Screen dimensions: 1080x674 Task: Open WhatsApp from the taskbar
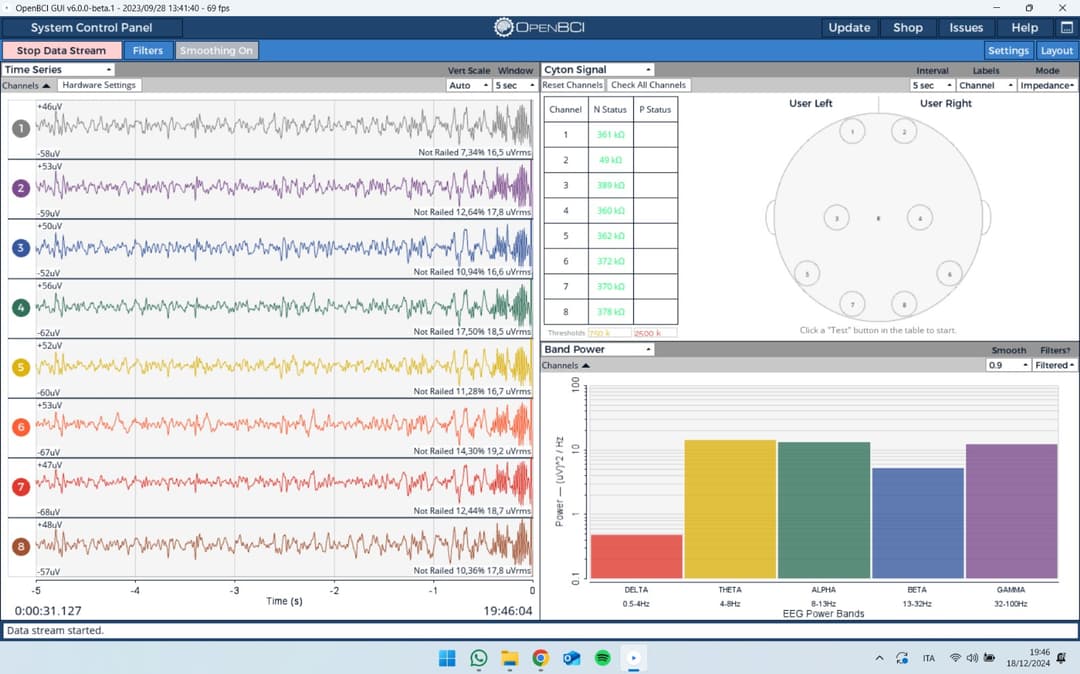point(478,658)
